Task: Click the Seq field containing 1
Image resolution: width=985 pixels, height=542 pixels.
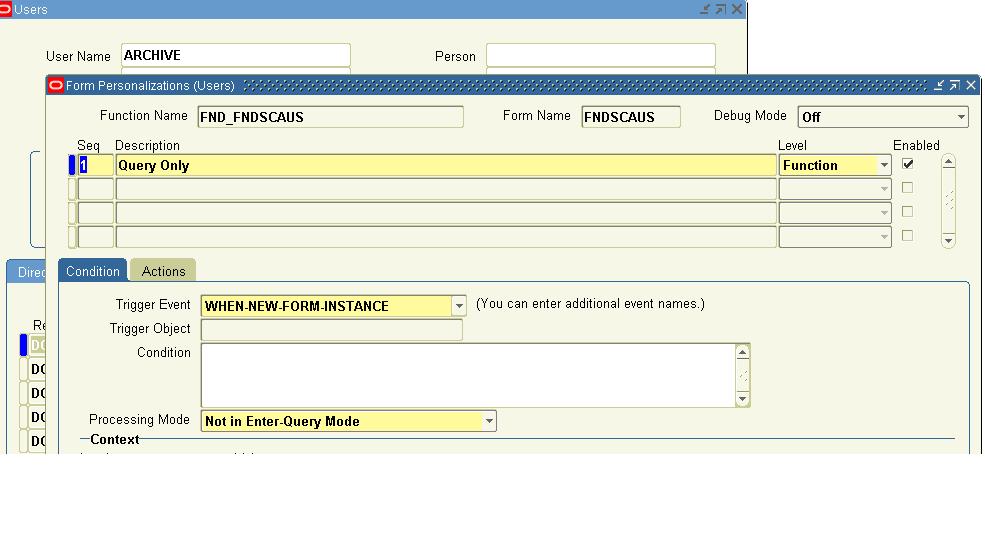Action: 95,165
